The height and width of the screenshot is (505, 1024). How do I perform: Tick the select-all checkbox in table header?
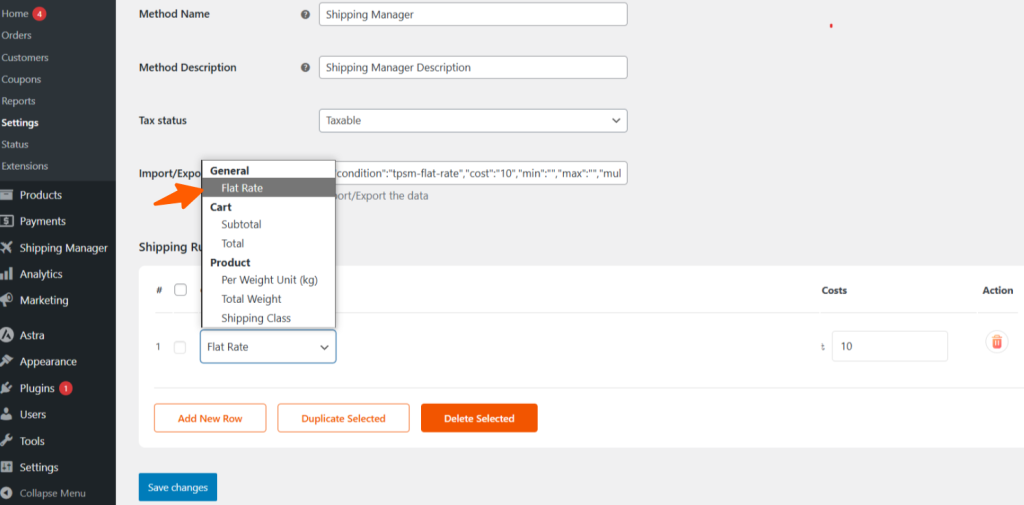pyautogui.click(x=180, y=290)
